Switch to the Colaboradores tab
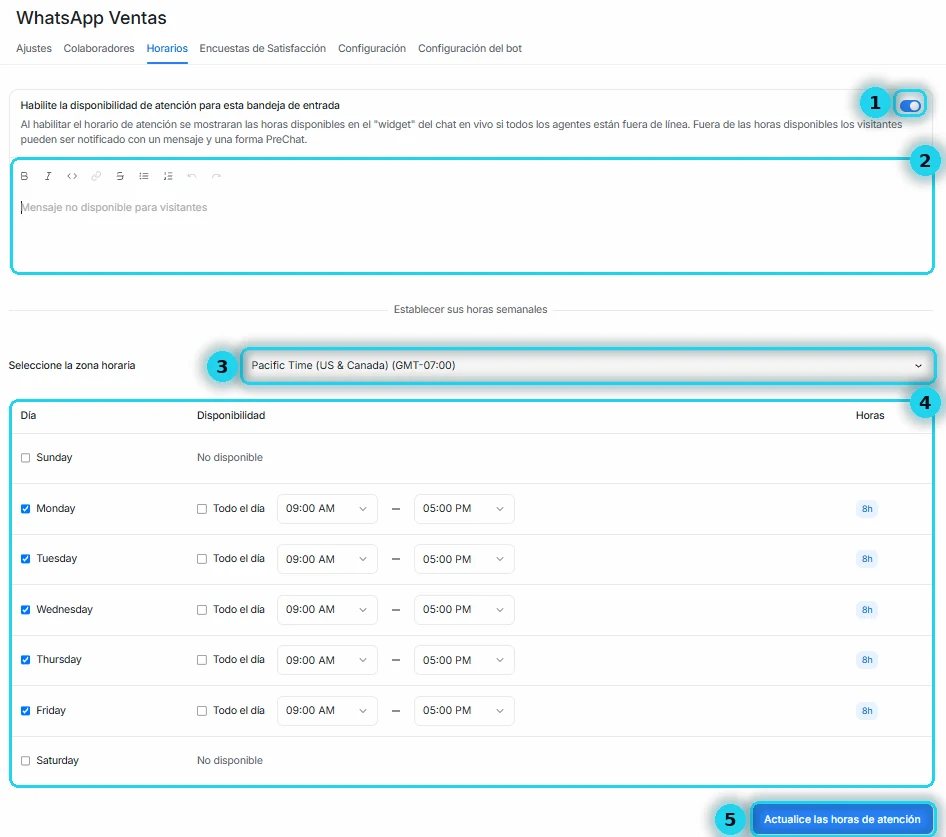 click(99, 48)
